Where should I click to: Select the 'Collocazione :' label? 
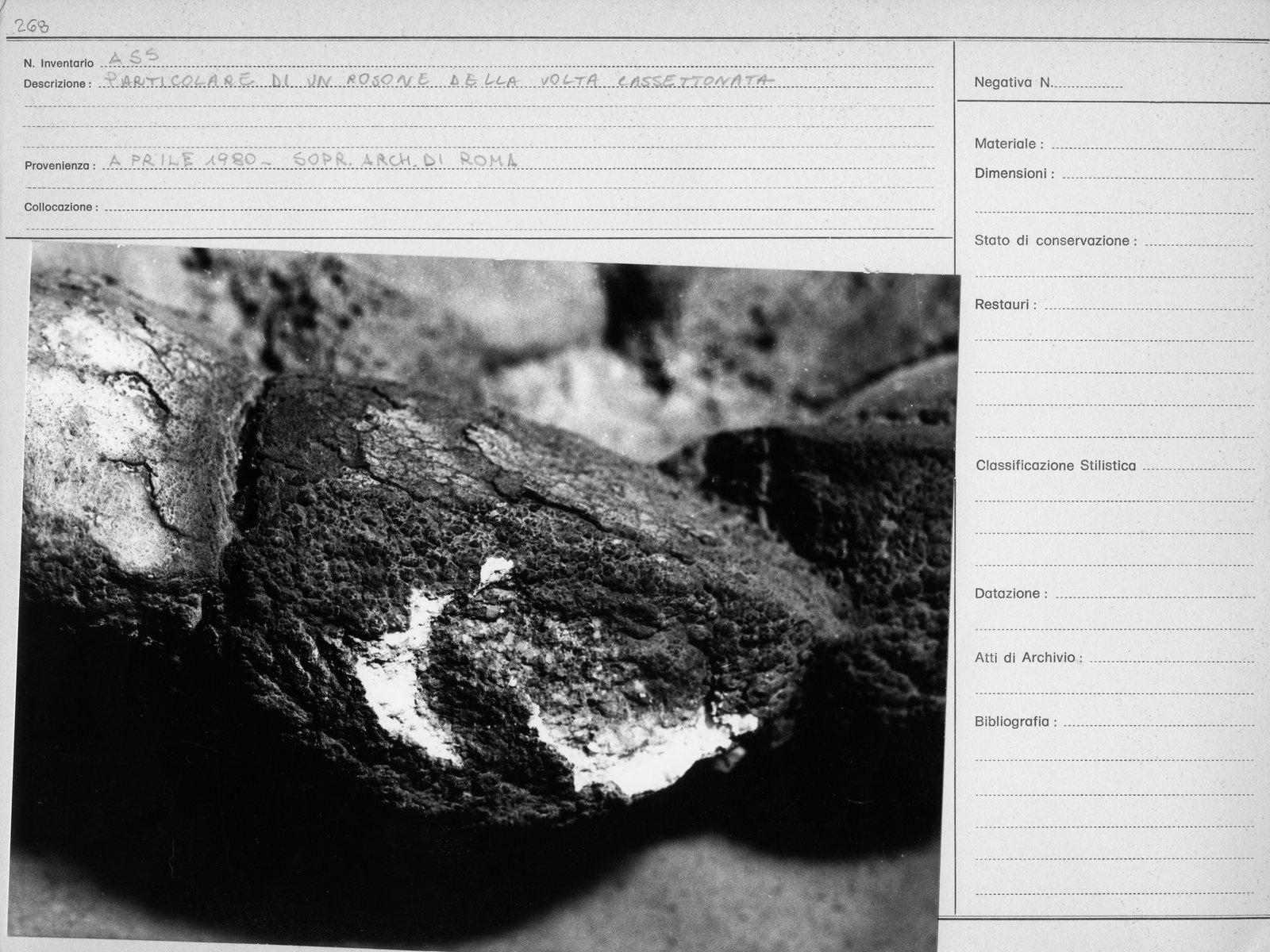(x=61, y=207)
